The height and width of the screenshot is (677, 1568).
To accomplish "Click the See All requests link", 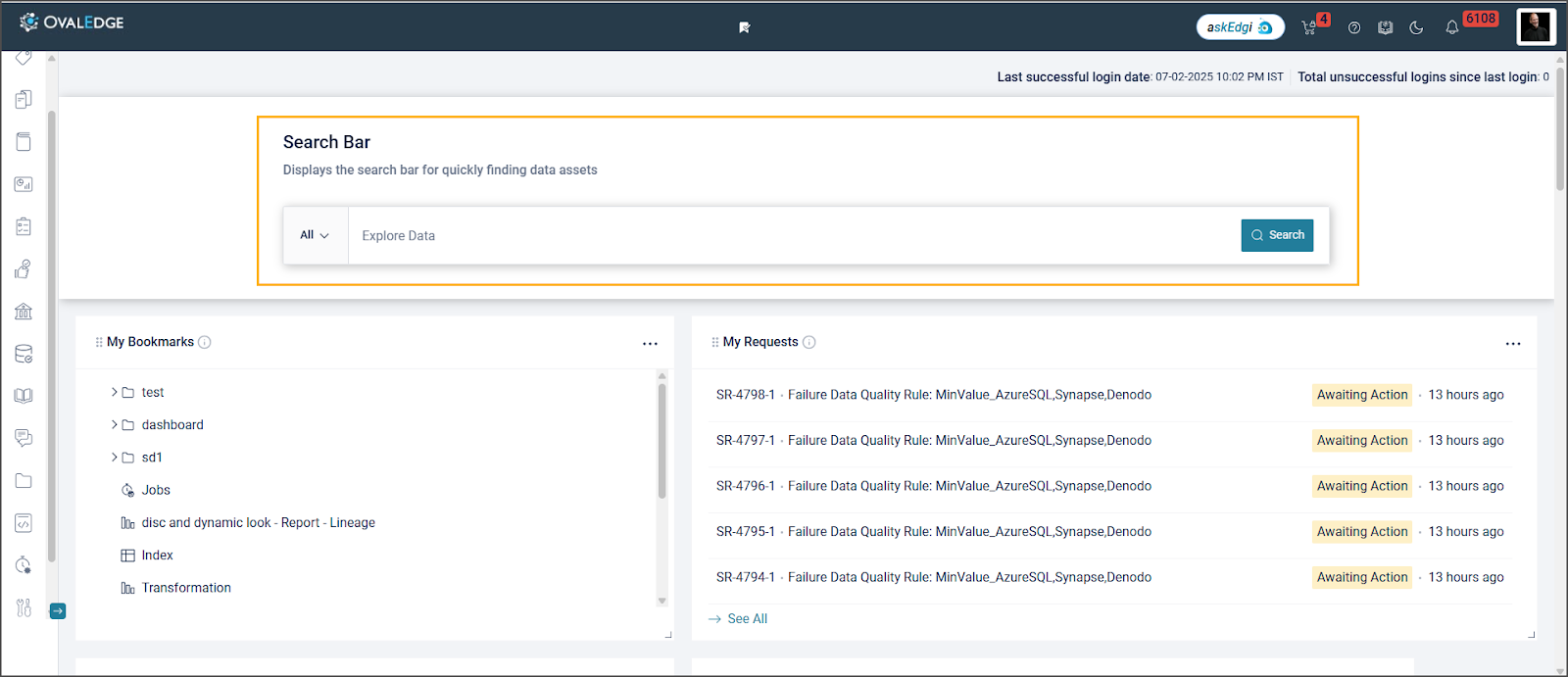I will [747, 619].
